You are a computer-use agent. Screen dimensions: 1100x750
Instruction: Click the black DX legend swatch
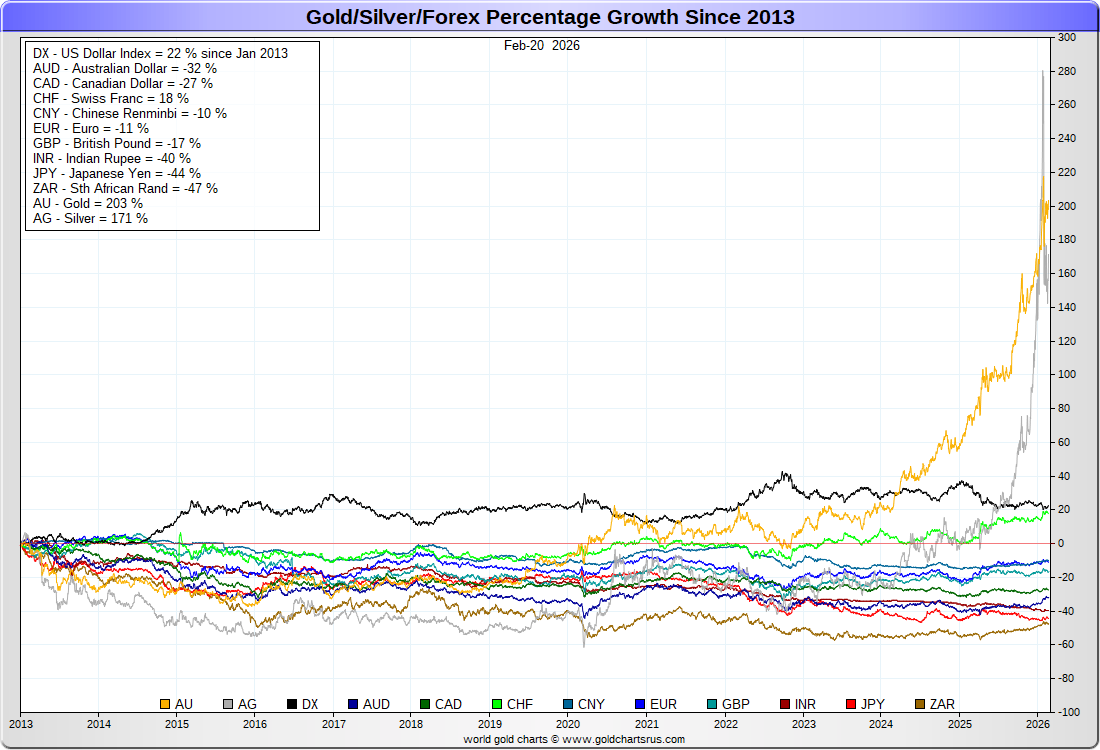292,704
